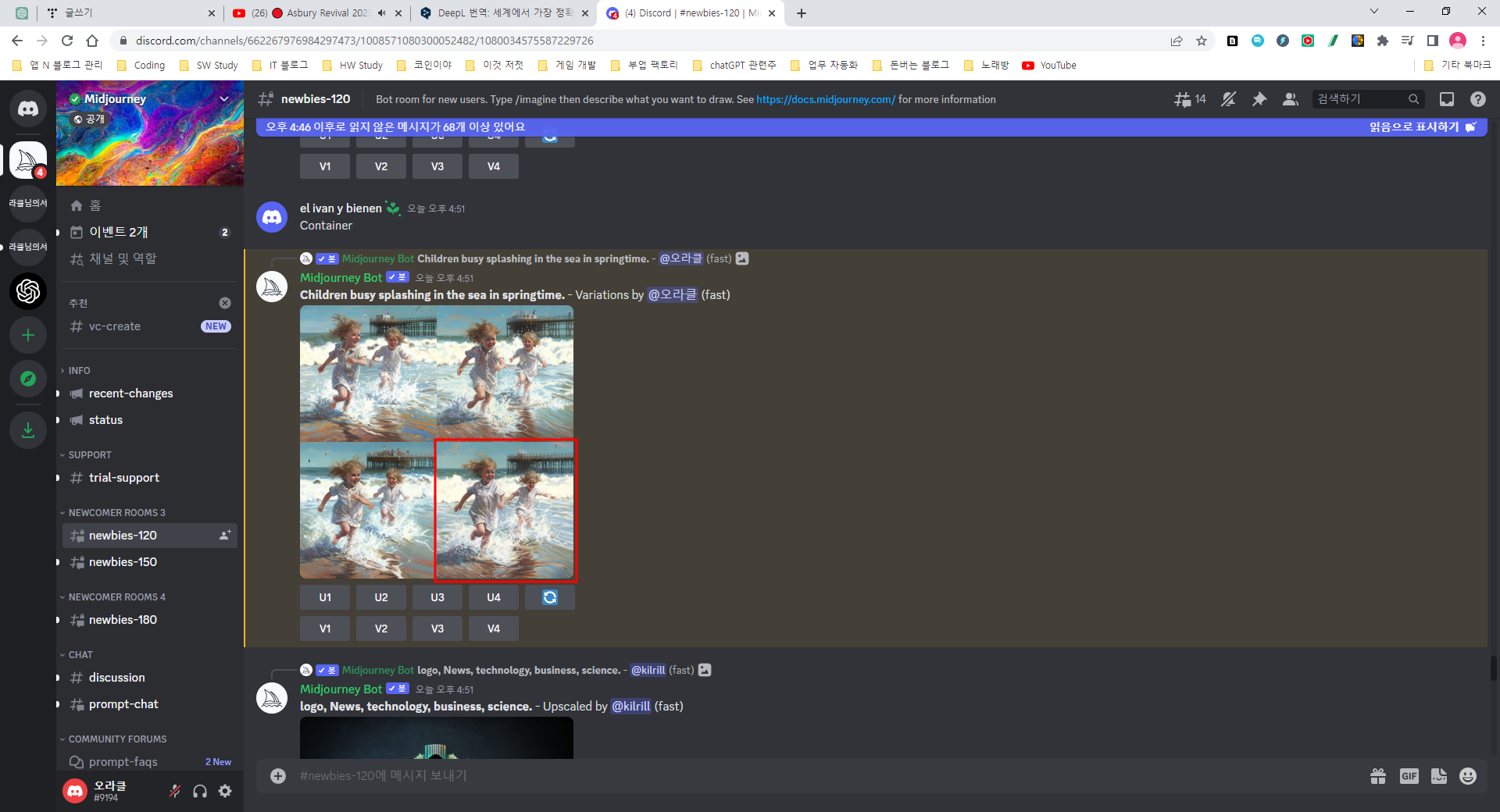This screenshot has width=1500, height=812.
Task: Click the download apps icon
Action: tap(28, 430)
